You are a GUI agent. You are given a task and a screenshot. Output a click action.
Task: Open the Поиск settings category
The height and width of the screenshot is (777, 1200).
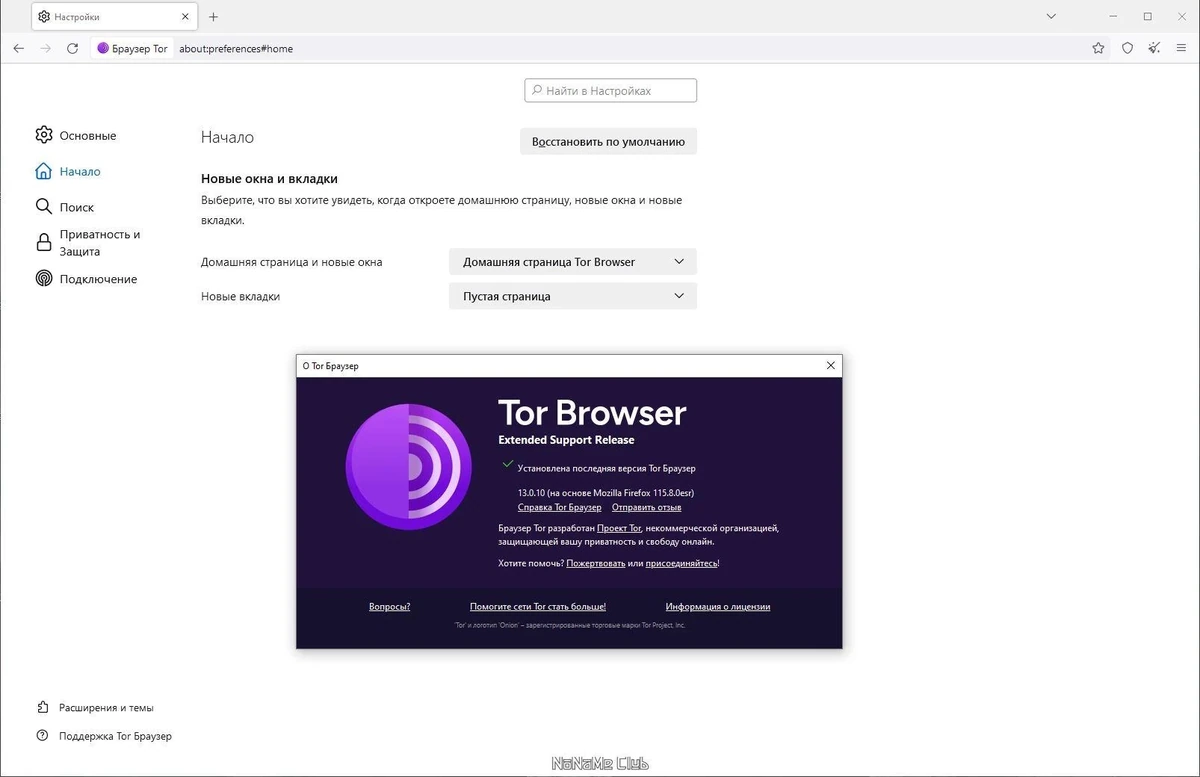pyautogui.click(x=65, y=207)
